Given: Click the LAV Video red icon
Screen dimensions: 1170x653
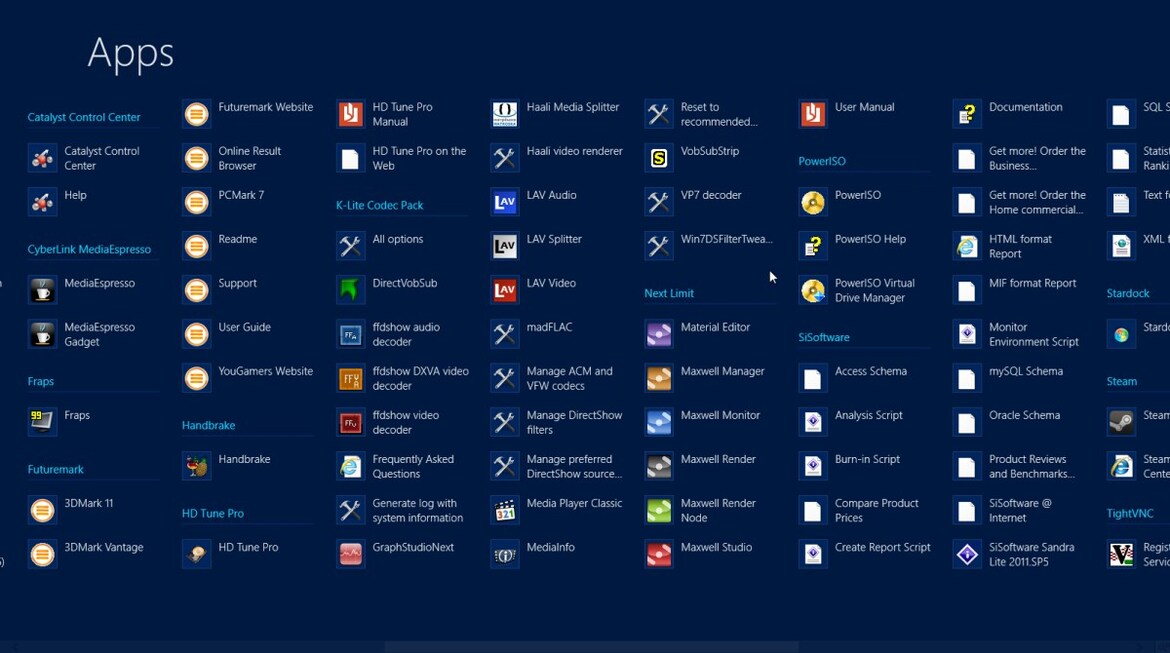Looking at the screenshot, I should tap(505, 290).
